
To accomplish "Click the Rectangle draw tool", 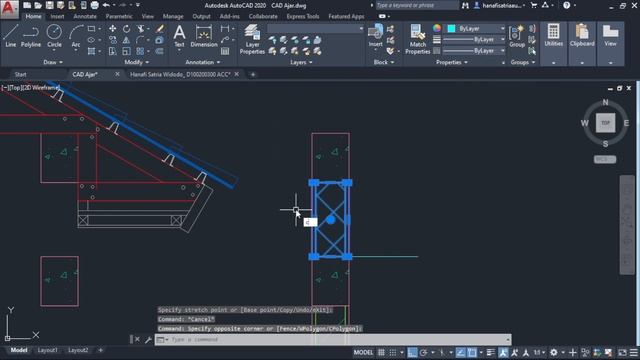I will tap(91, 29).
